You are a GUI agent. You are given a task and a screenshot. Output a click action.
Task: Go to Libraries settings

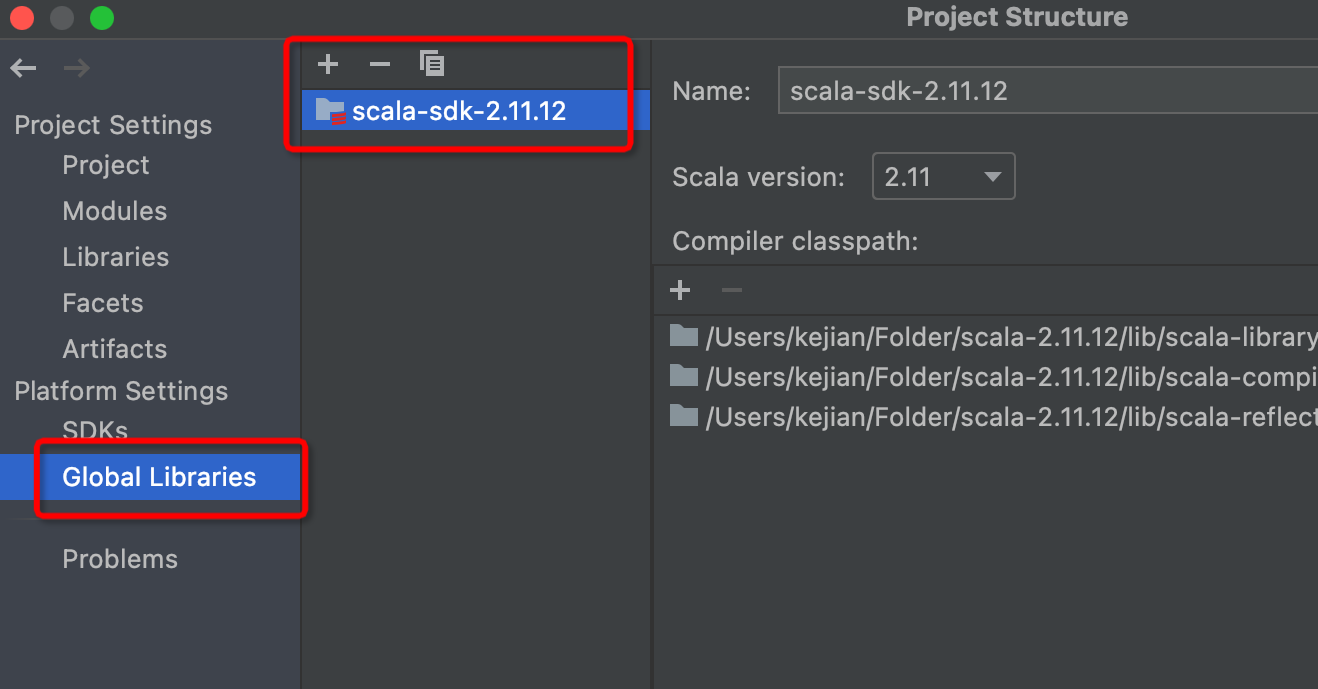(115, 257)
